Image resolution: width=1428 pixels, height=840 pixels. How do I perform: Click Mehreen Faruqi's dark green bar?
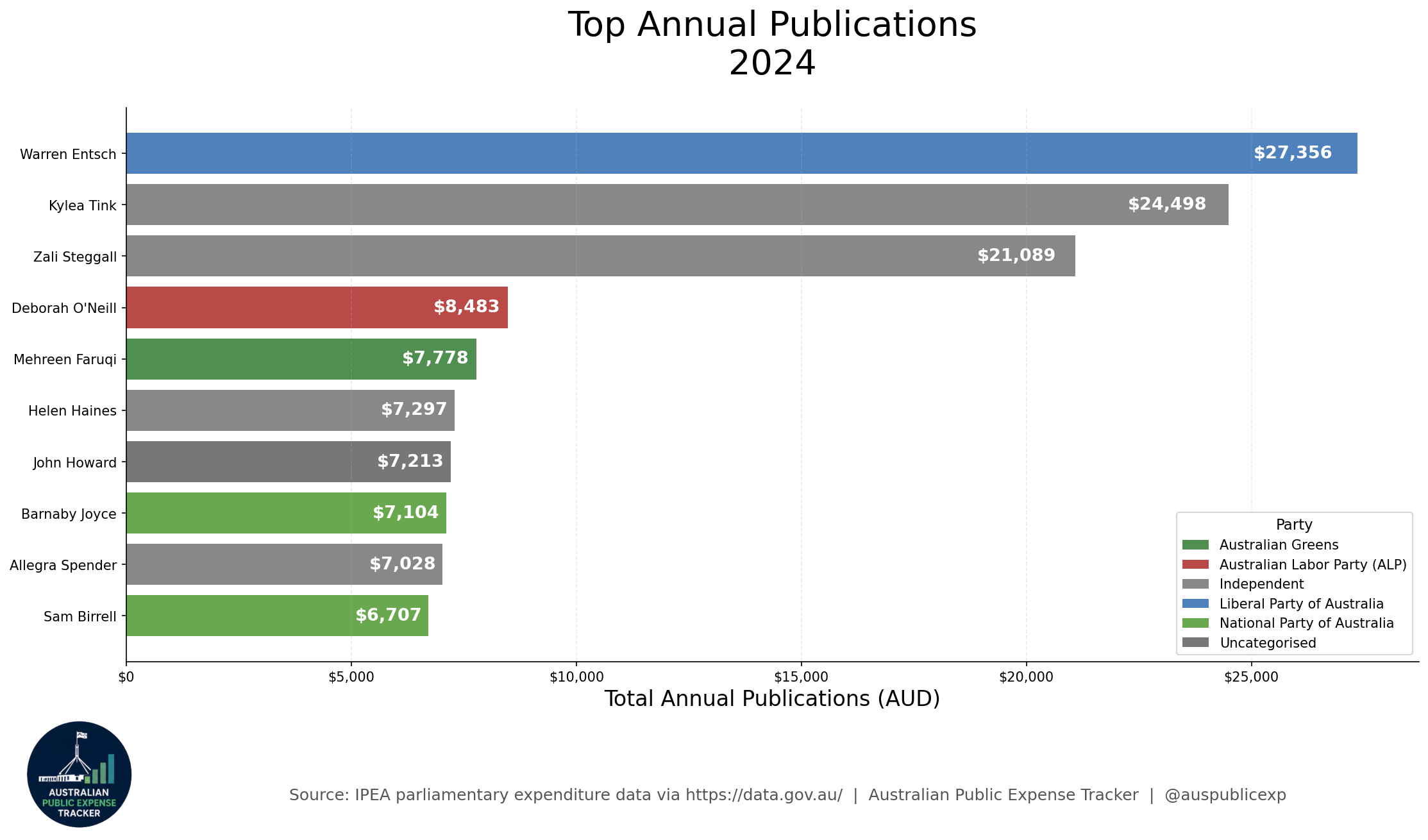click(x=301, y=359)
